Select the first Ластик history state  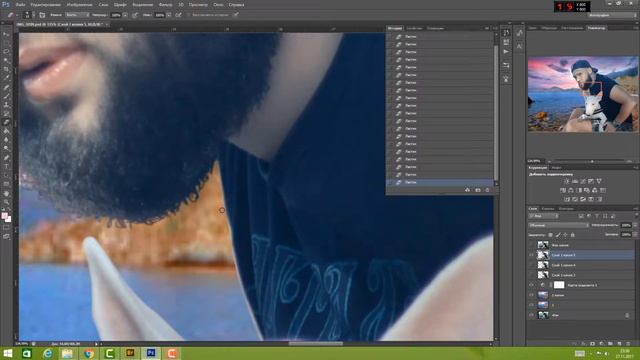click(x=440, y=37)
